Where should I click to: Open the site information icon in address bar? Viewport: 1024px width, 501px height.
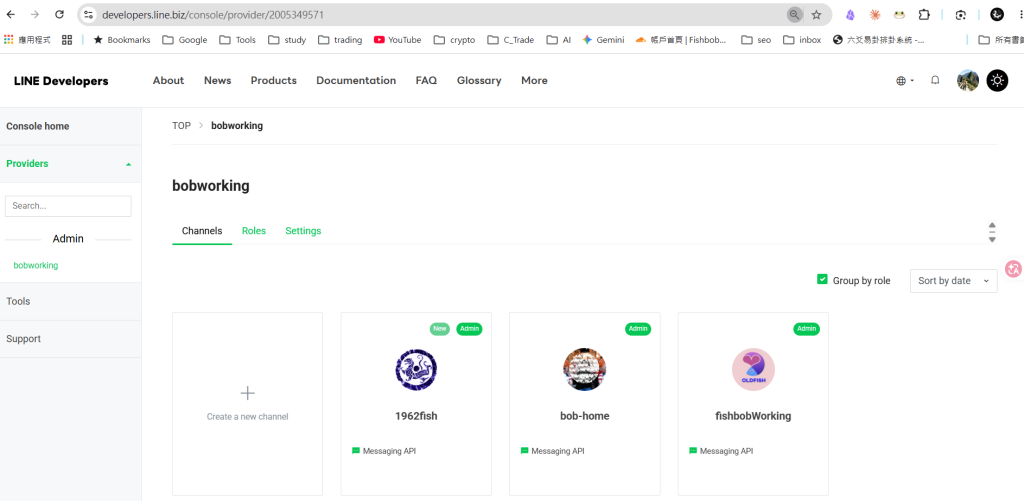(x=89, y=14)
